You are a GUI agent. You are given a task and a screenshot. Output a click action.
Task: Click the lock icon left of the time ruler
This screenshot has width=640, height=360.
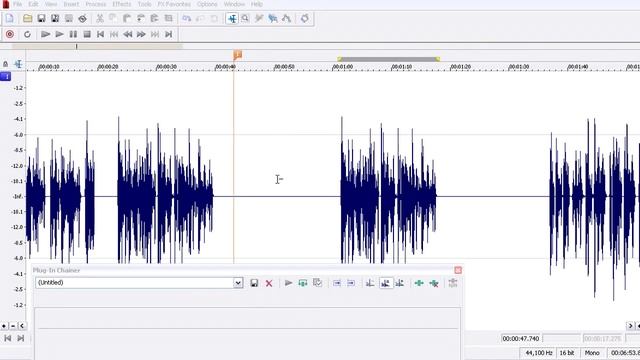(5, 64)
